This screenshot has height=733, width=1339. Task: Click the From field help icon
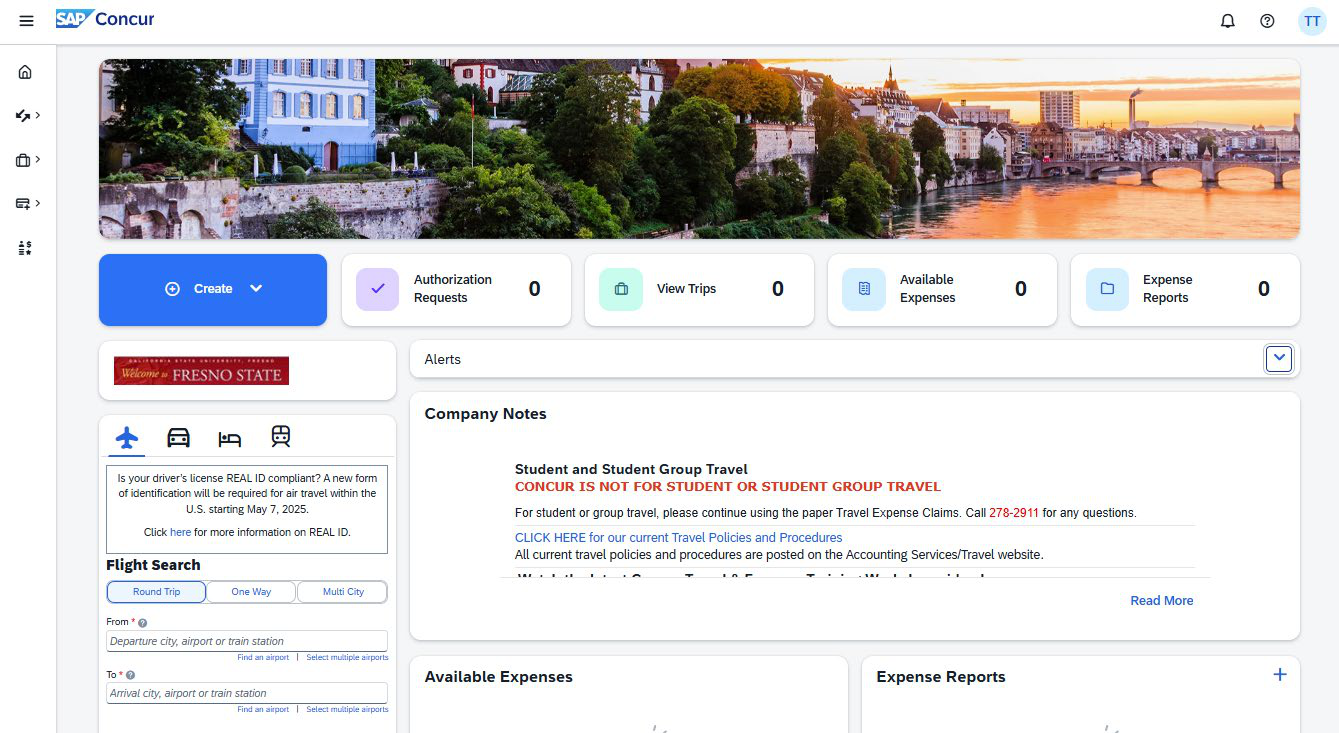tap(142, 623)
